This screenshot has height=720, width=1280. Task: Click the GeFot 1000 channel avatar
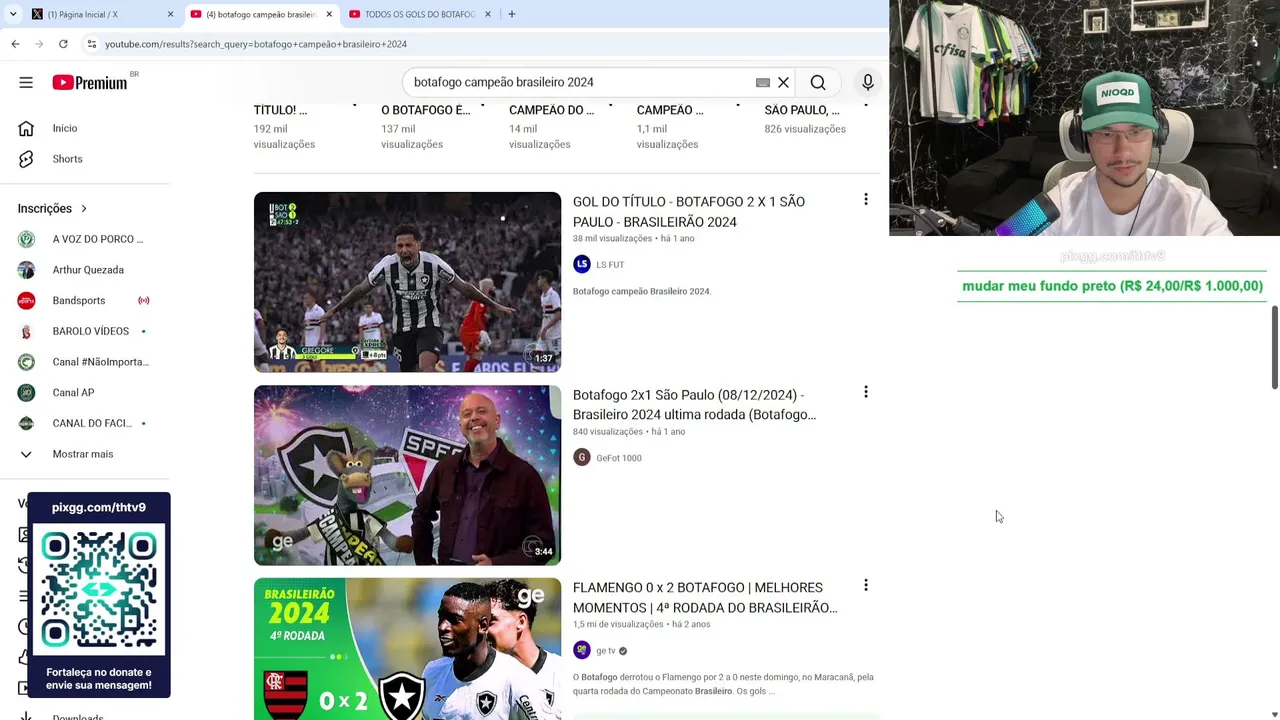coord(582,457)
